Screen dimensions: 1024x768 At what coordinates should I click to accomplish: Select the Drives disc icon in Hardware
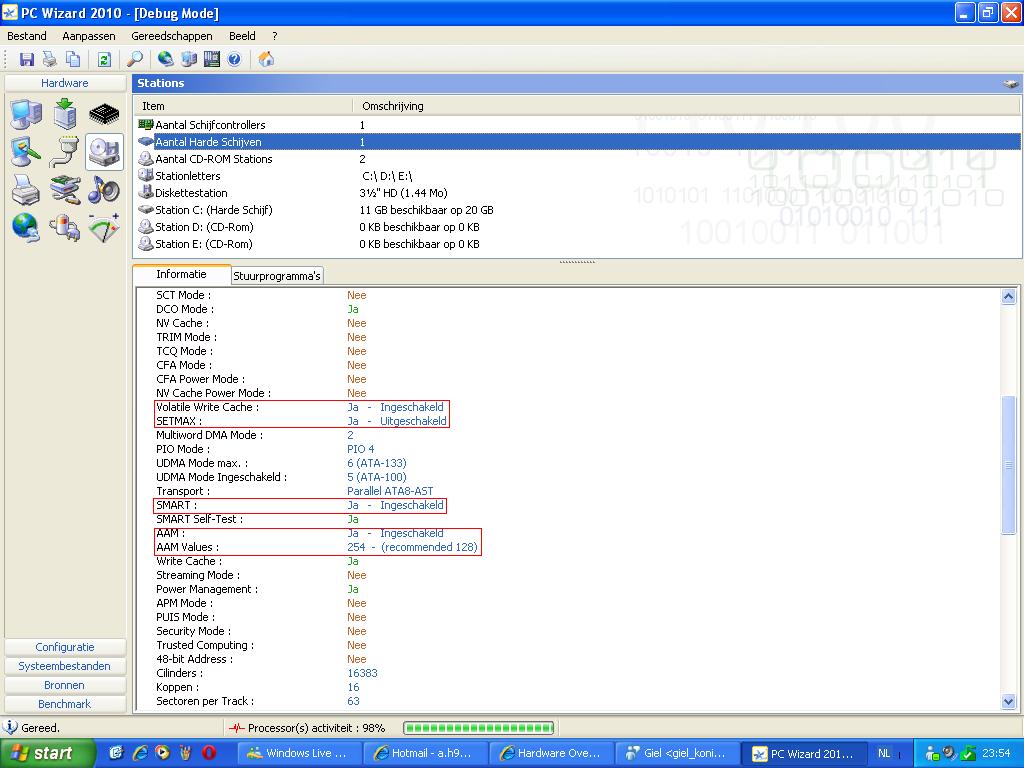104,152
